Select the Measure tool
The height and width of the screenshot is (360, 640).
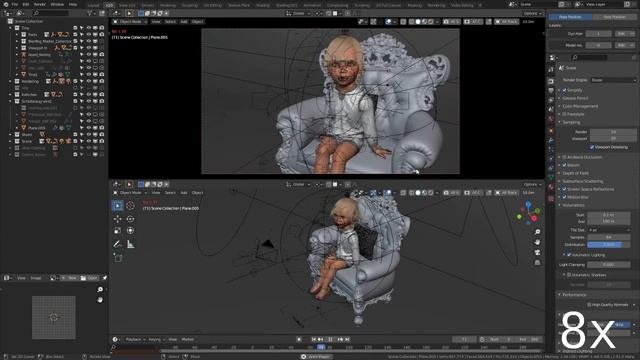coord(130,244)
